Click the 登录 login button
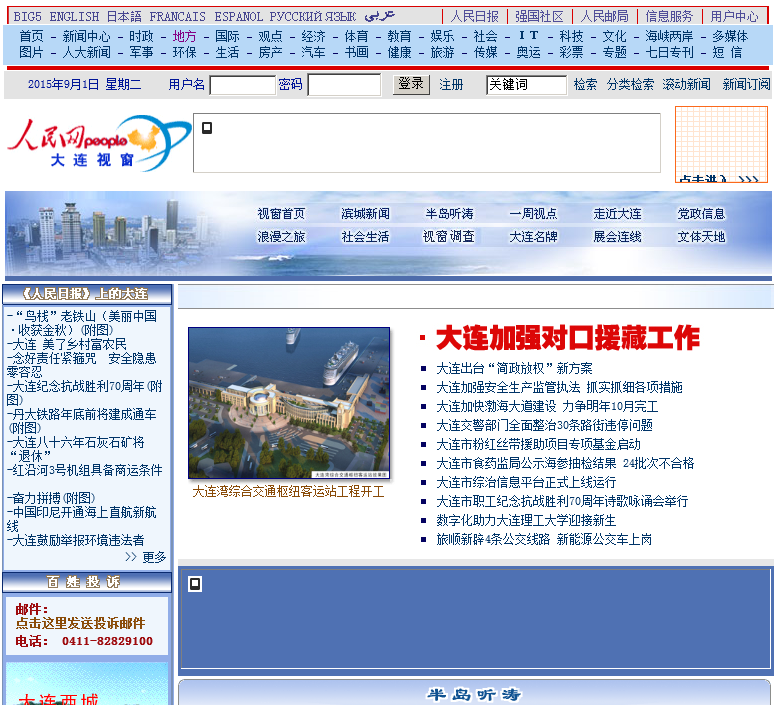Screen dimensions: 776x705 [x=411, y=84]
